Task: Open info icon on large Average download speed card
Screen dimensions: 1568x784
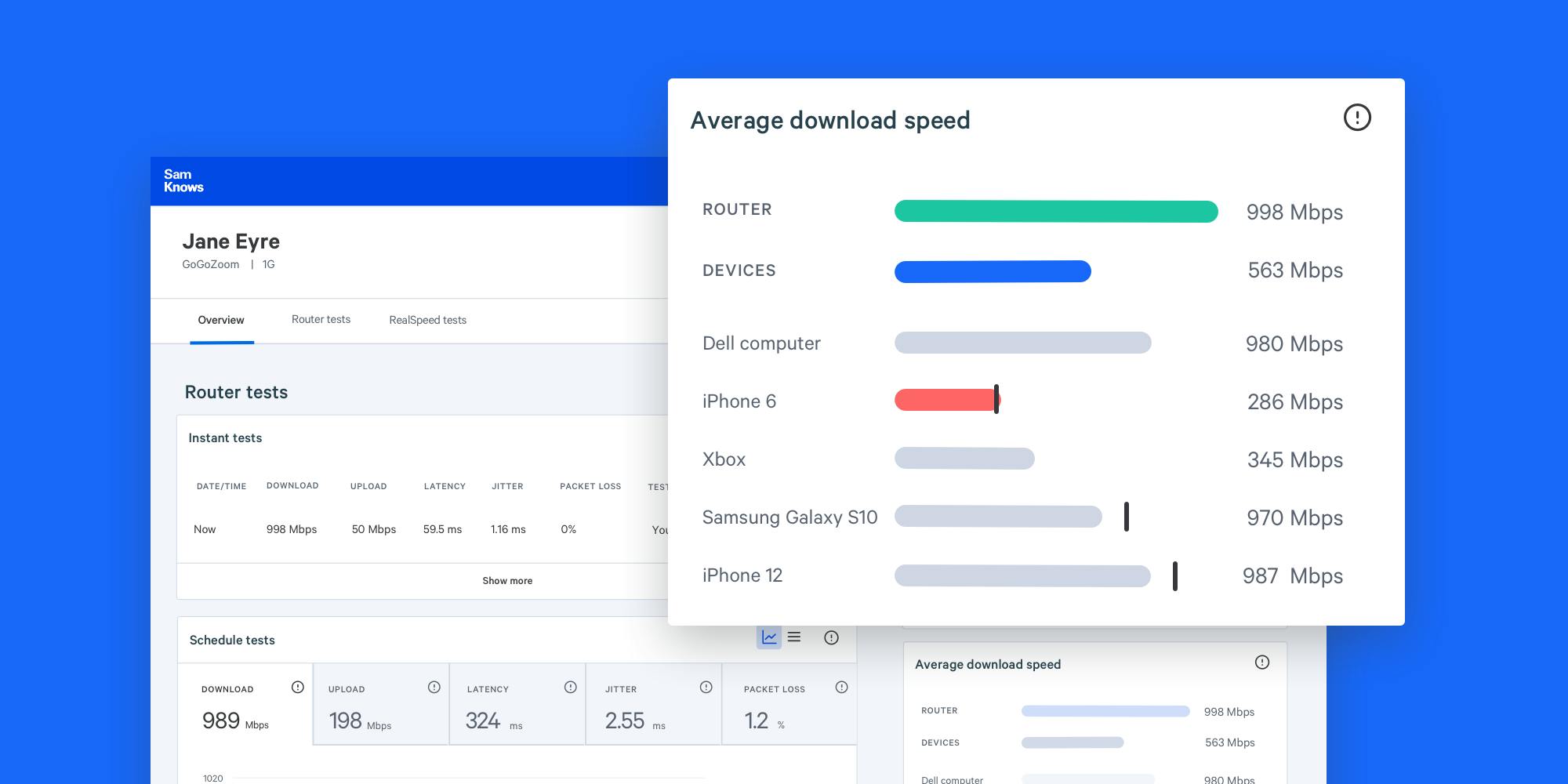Action: [1357, 118]
